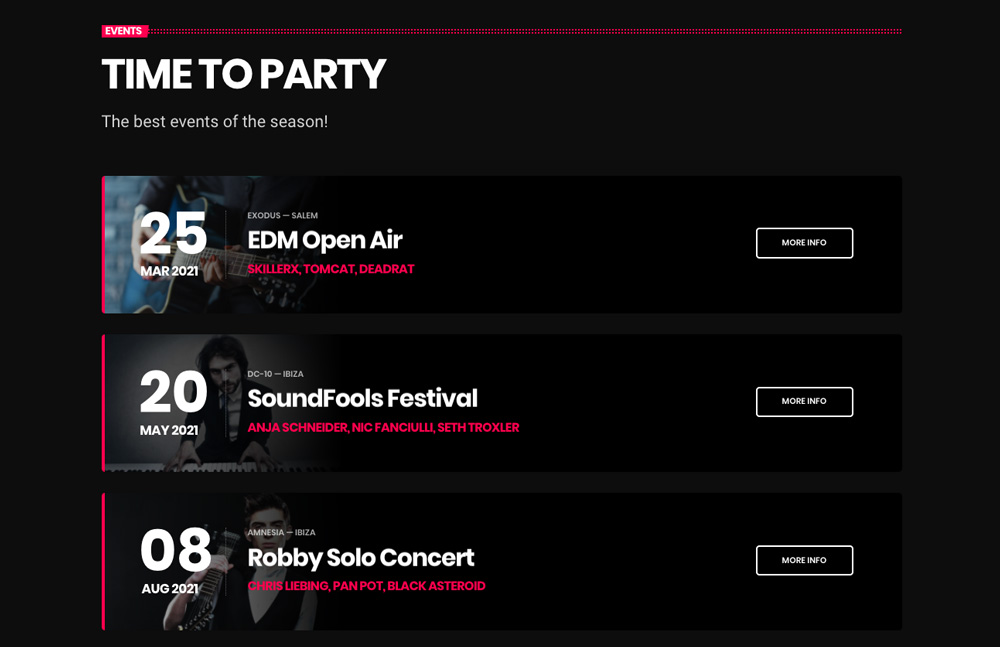Click the DC-10 — Ibiza venue label
The image size is (1000, 647).
[x=276, y=374]
